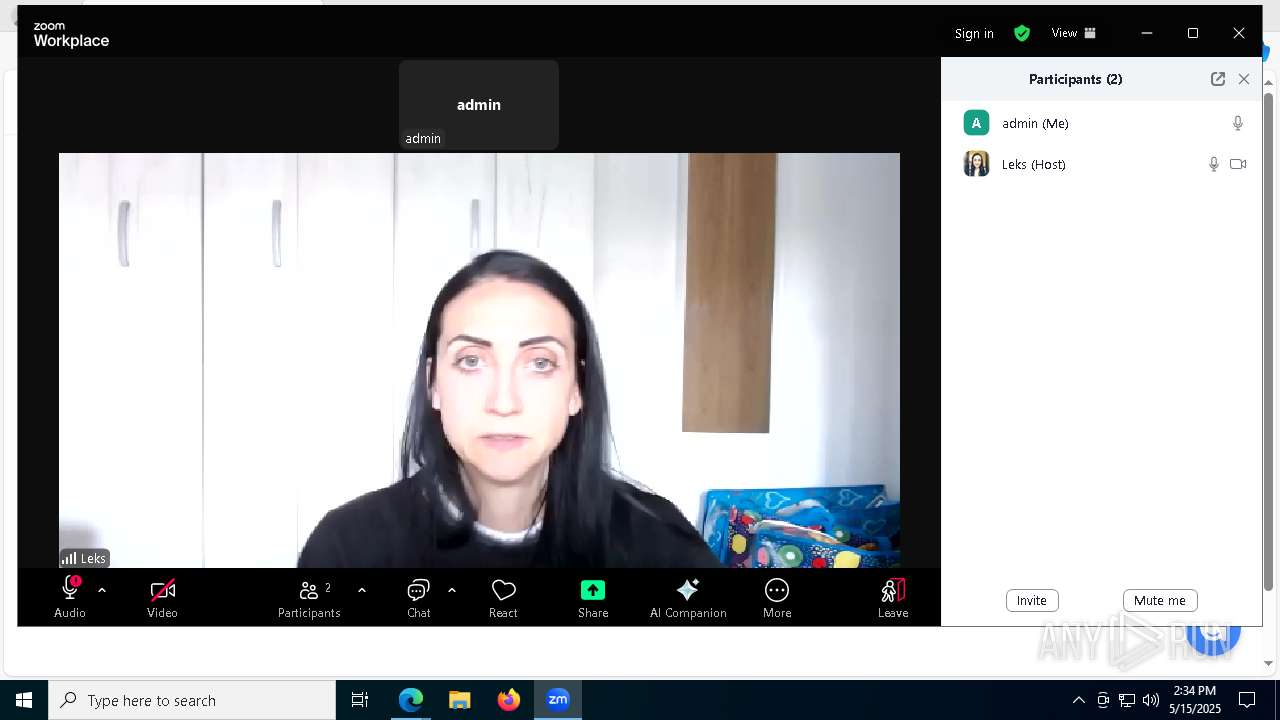Open the green shield encryption info
Image resolution: width=1280 pixels, height=720 pixels.
1022,33
